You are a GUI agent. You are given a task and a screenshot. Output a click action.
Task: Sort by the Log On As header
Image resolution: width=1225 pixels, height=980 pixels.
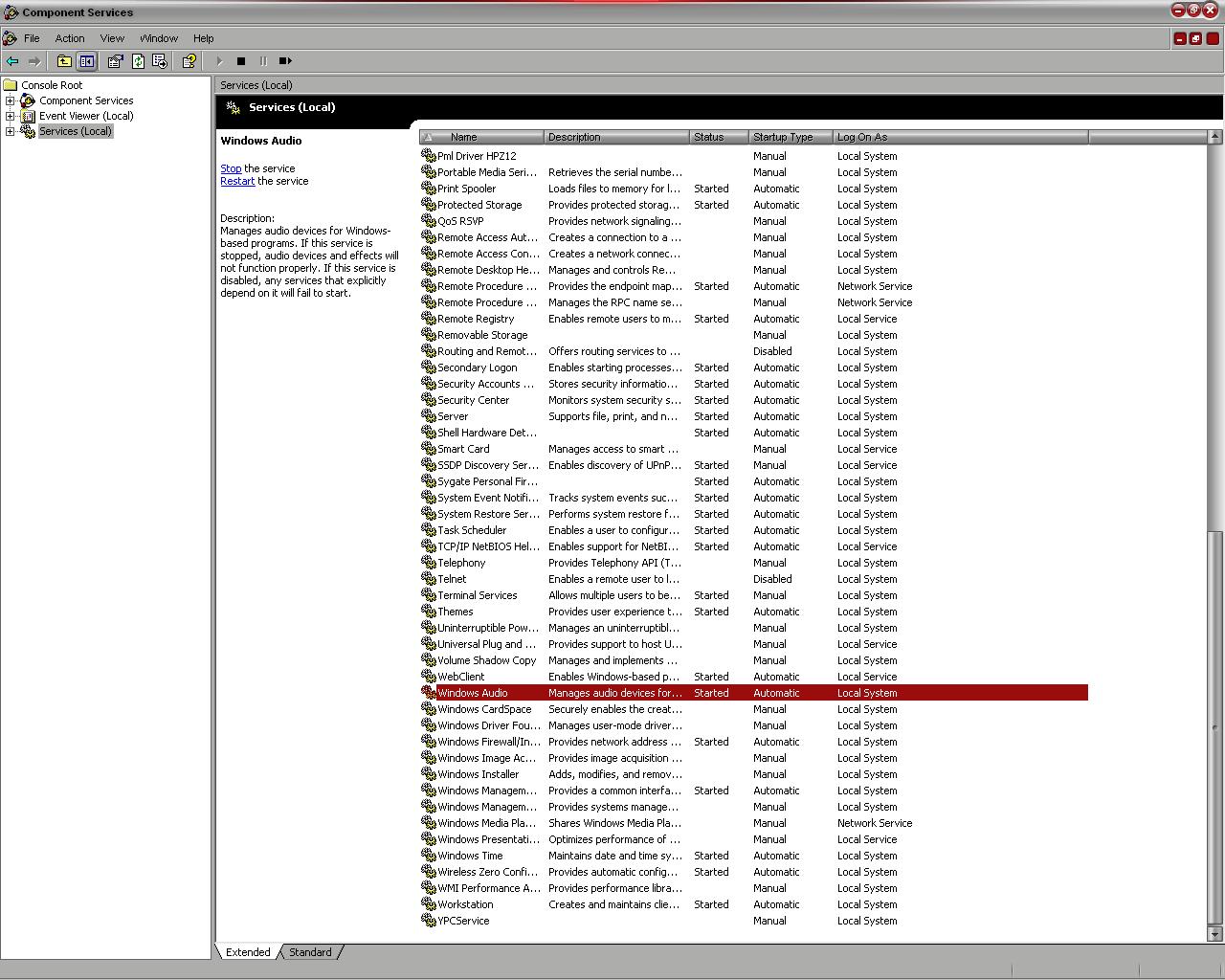961,137
